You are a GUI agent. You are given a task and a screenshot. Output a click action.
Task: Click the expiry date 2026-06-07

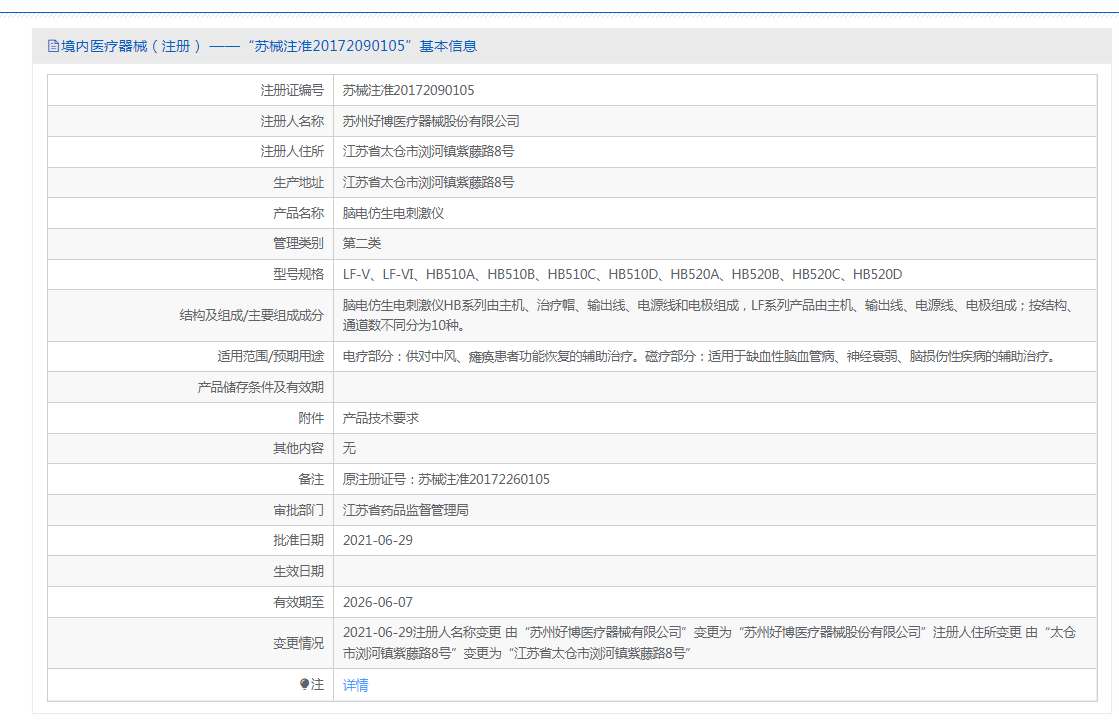[x=377, y=603]
